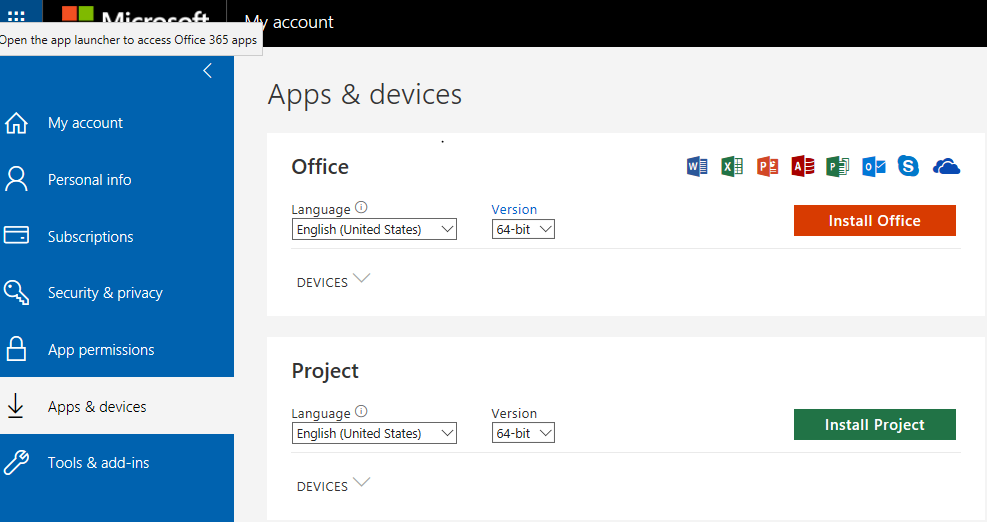Click the person icon for Personal info
The width and height of the screenshot is (987, 522).
pyautogui.click(x=16, y=179)
